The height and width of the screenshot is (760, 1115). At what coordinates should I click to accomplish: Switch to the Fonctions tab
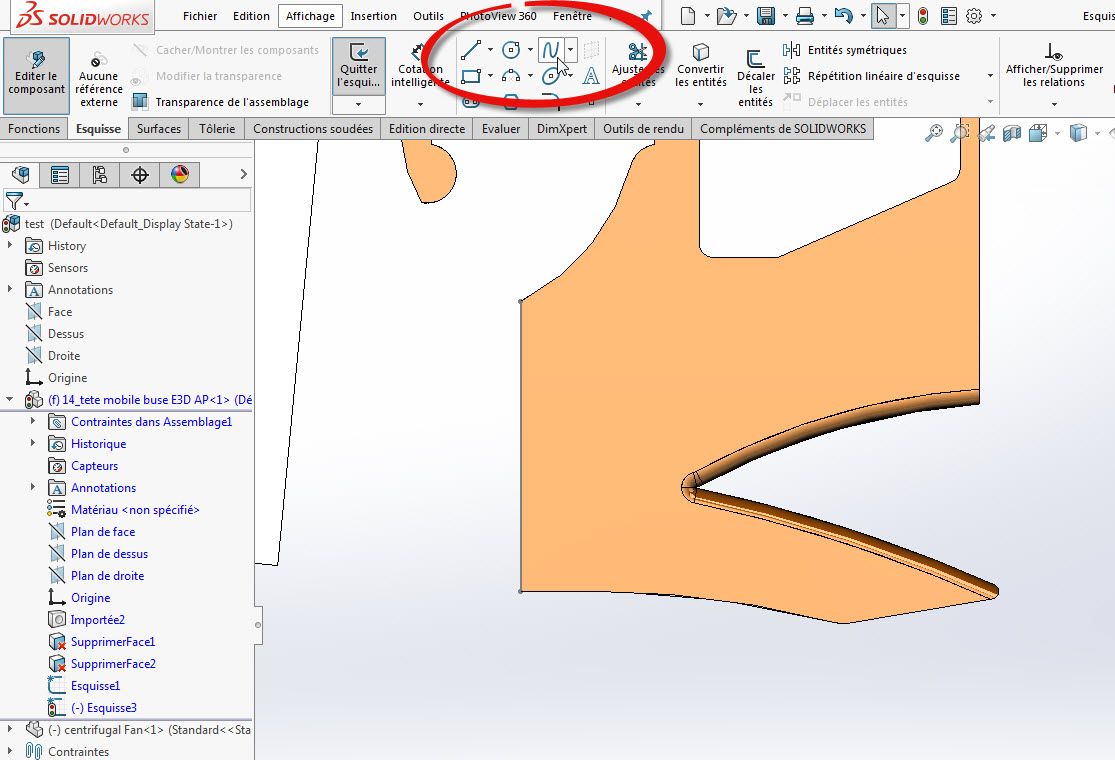(34, 129)
